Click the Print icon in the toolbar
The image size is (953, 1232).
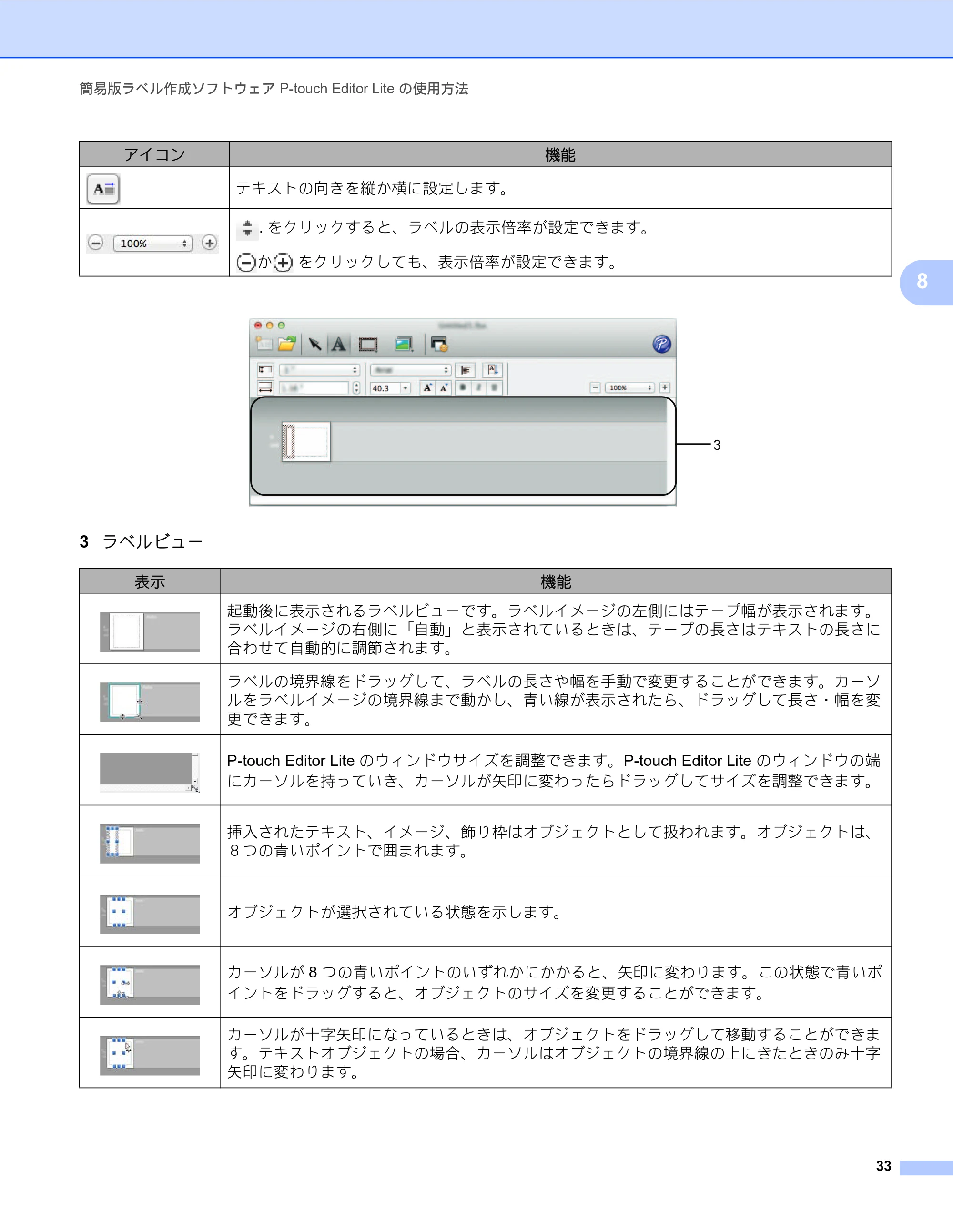click(439, 344)
